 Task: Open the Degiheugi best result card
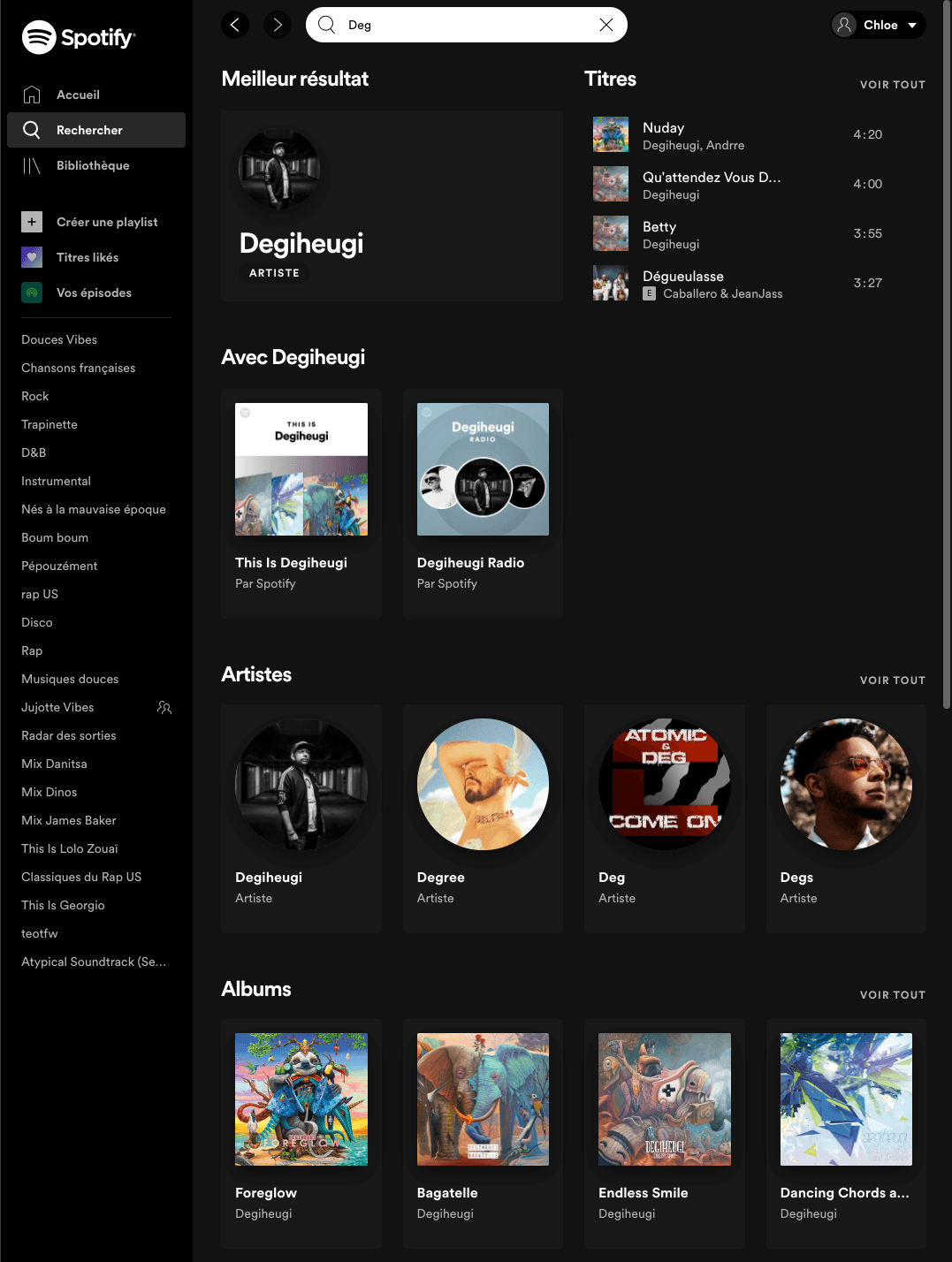tap(392, 206)
